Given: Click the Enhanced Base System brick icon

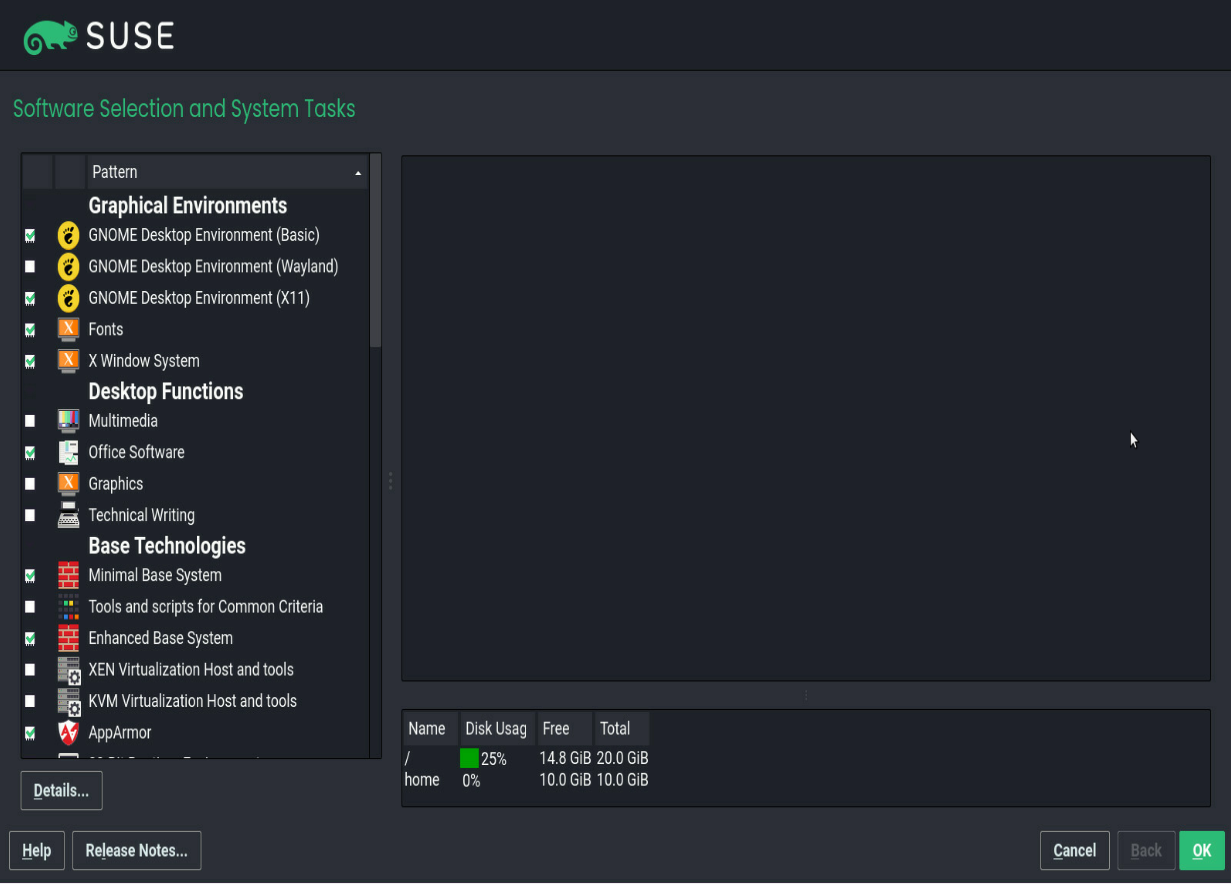Looking at the screenshot, I should (x=68, y=638).
